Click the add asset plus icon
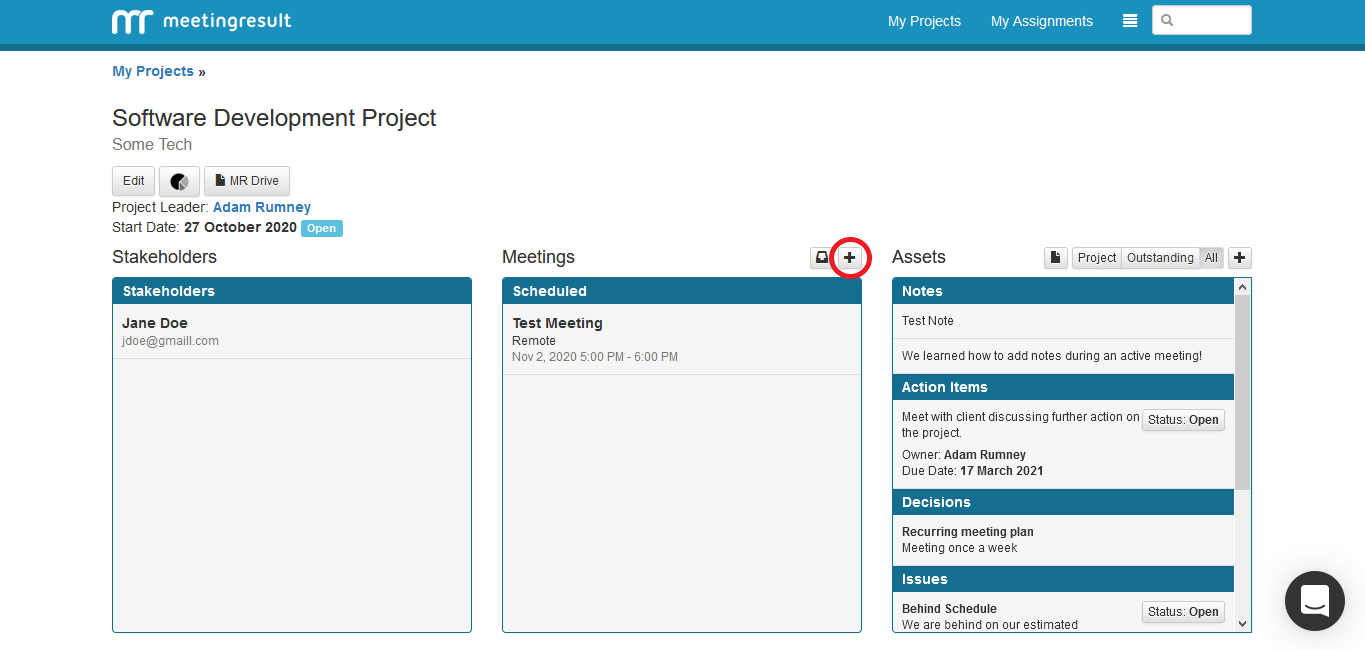 tap(1239, 258)
